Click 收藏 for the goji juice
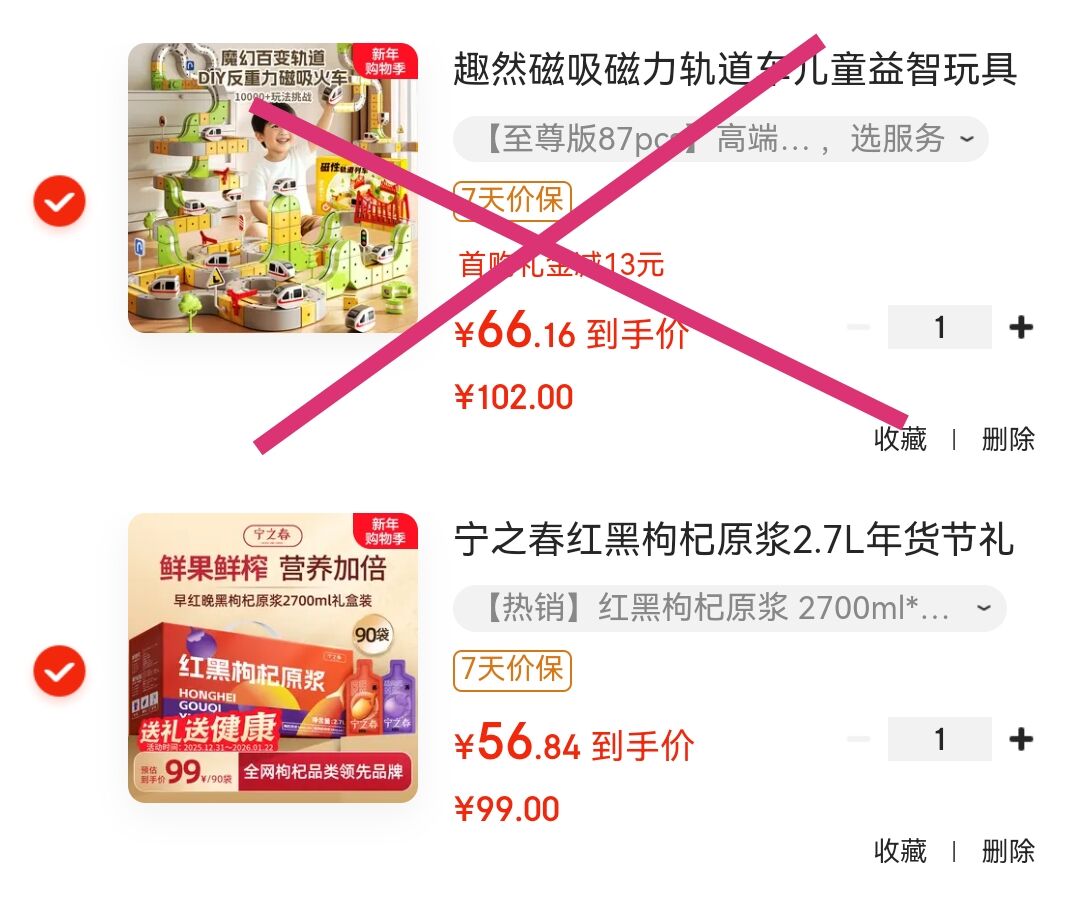 [901, 851]
